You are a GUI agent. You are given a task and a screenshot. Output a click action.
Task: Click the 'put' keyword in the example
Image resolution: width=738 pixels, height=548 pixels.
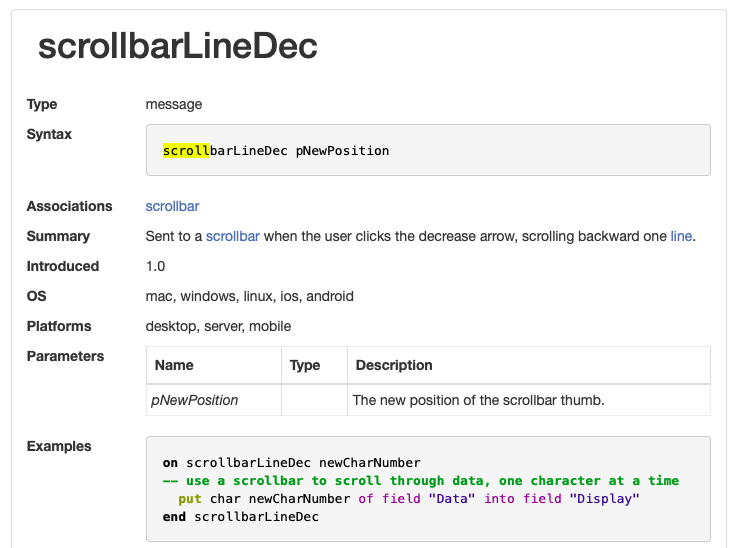pos(190,498)
